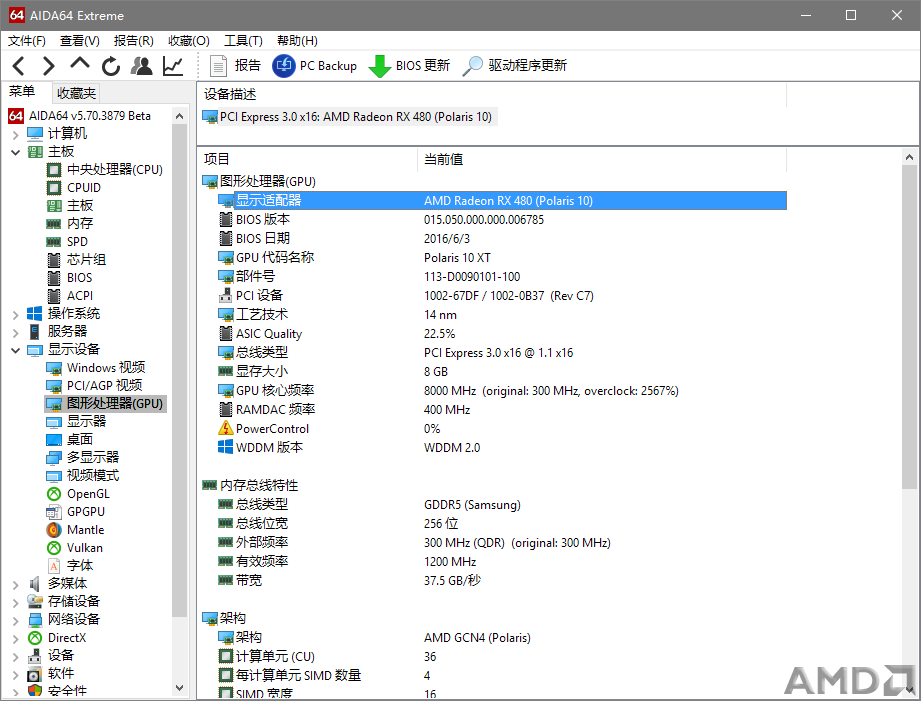
Task: Select 图形处理器(GPU) tree item
Action: 115,404
